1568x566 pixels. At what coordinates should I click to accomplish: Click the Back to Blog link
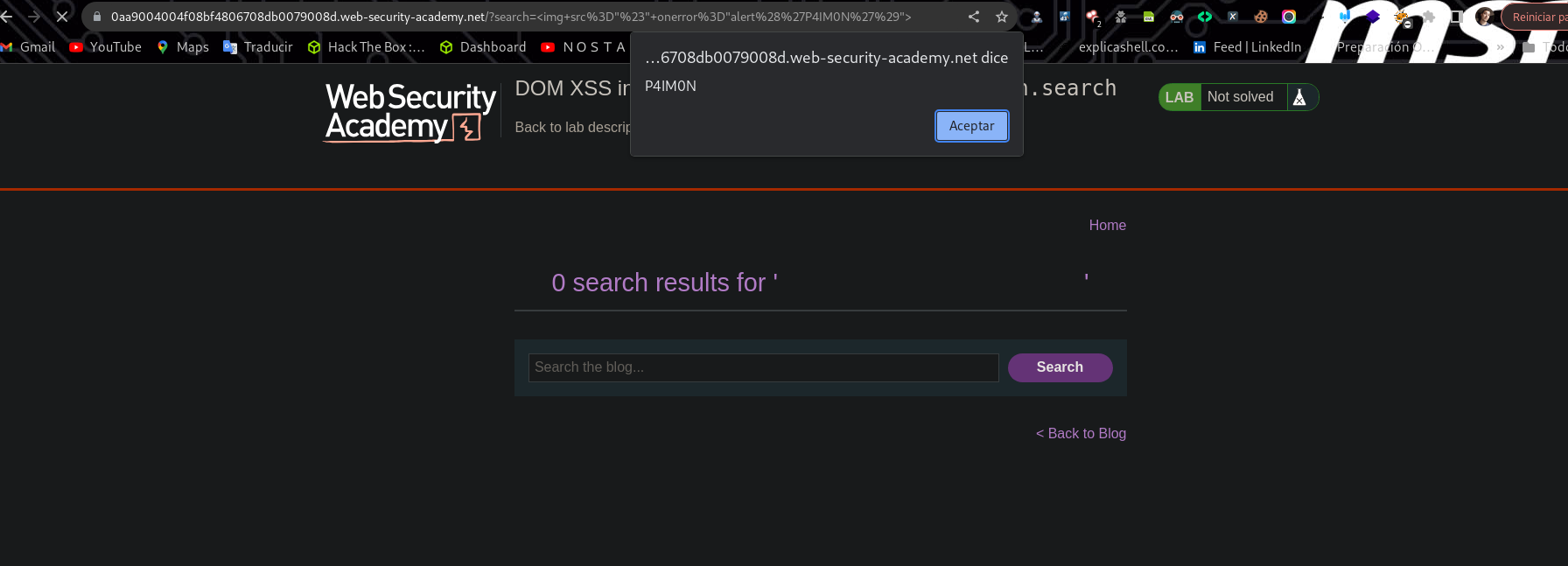coord(1081,433)
